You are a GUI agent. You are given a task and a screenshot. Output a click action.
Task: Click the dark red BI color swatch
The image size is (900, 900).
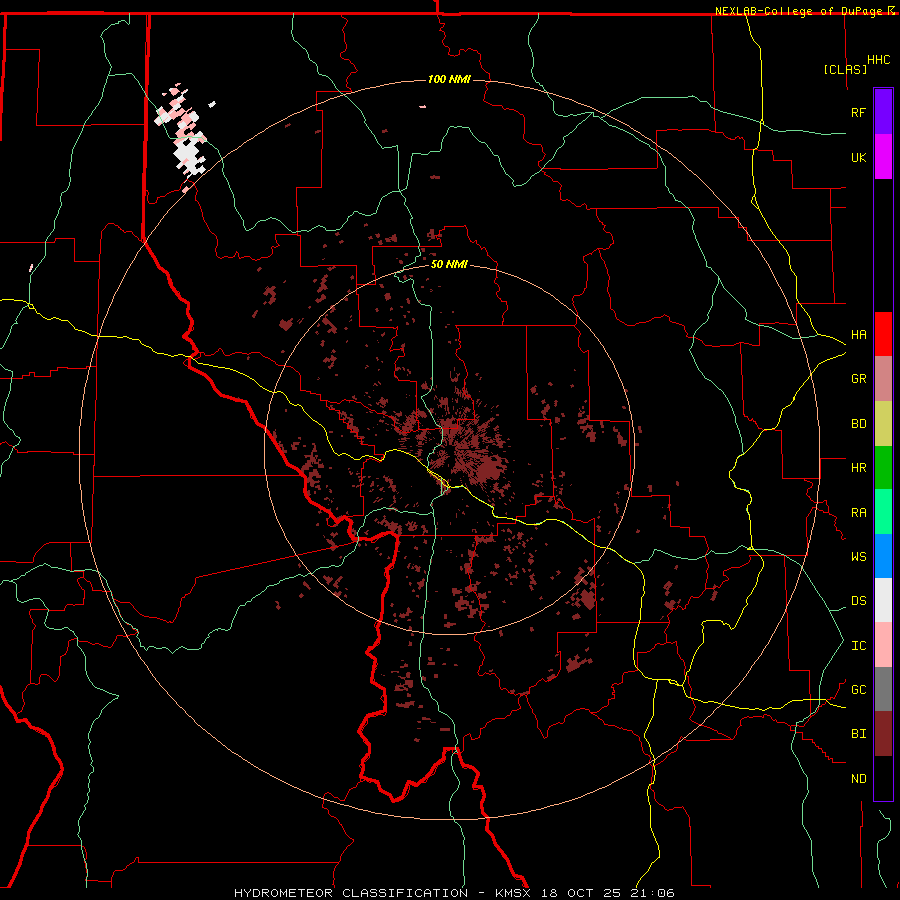[883, 734]
